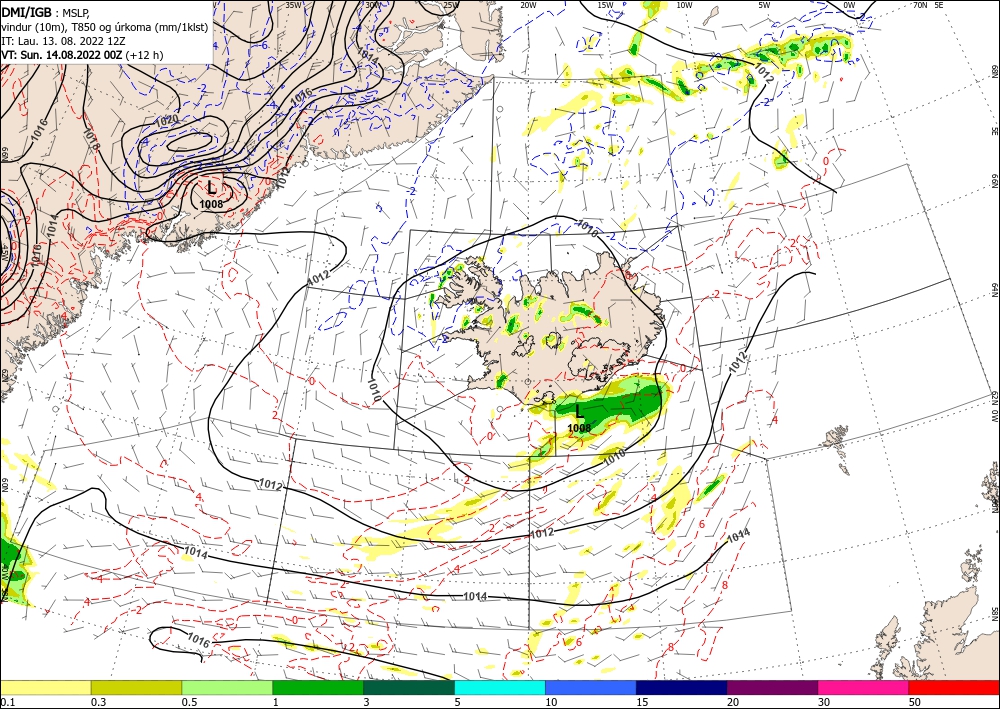
Task: Click the '30W' longitude label
Action: (372, 5)
